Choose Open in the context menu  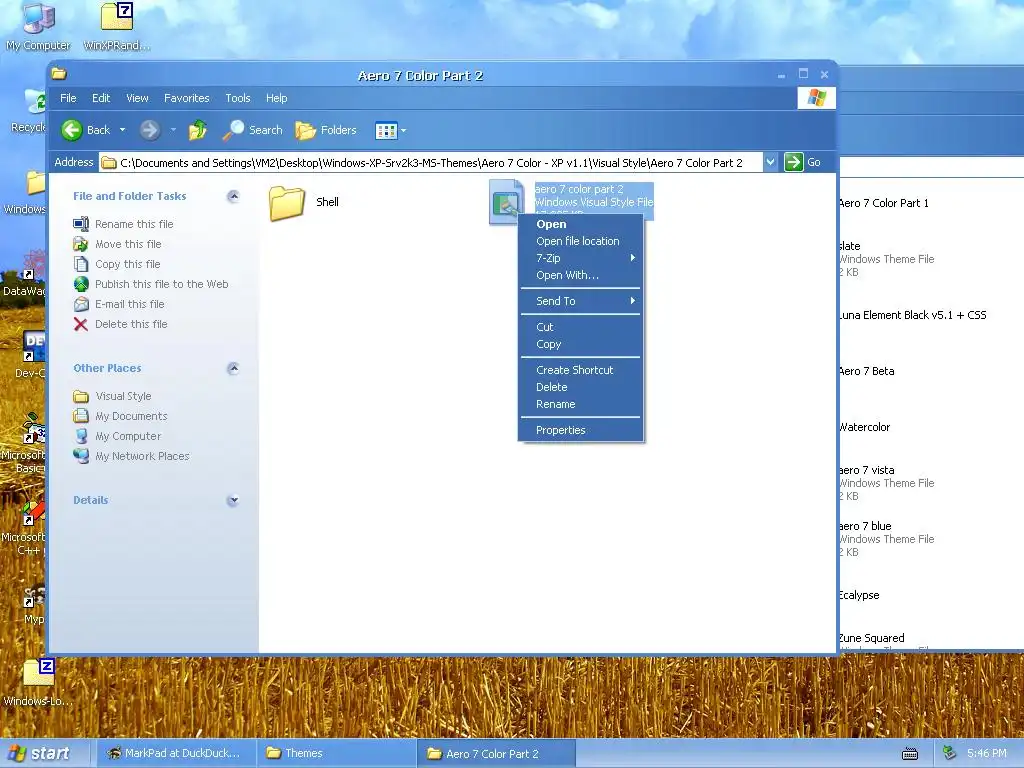pos(580,224)
